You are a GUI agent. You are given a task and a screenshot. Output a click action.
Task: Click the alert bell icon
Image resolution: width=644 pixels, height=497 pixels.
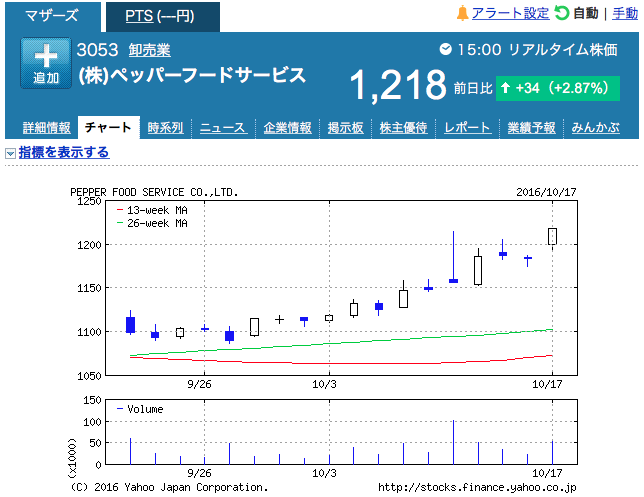462,14
